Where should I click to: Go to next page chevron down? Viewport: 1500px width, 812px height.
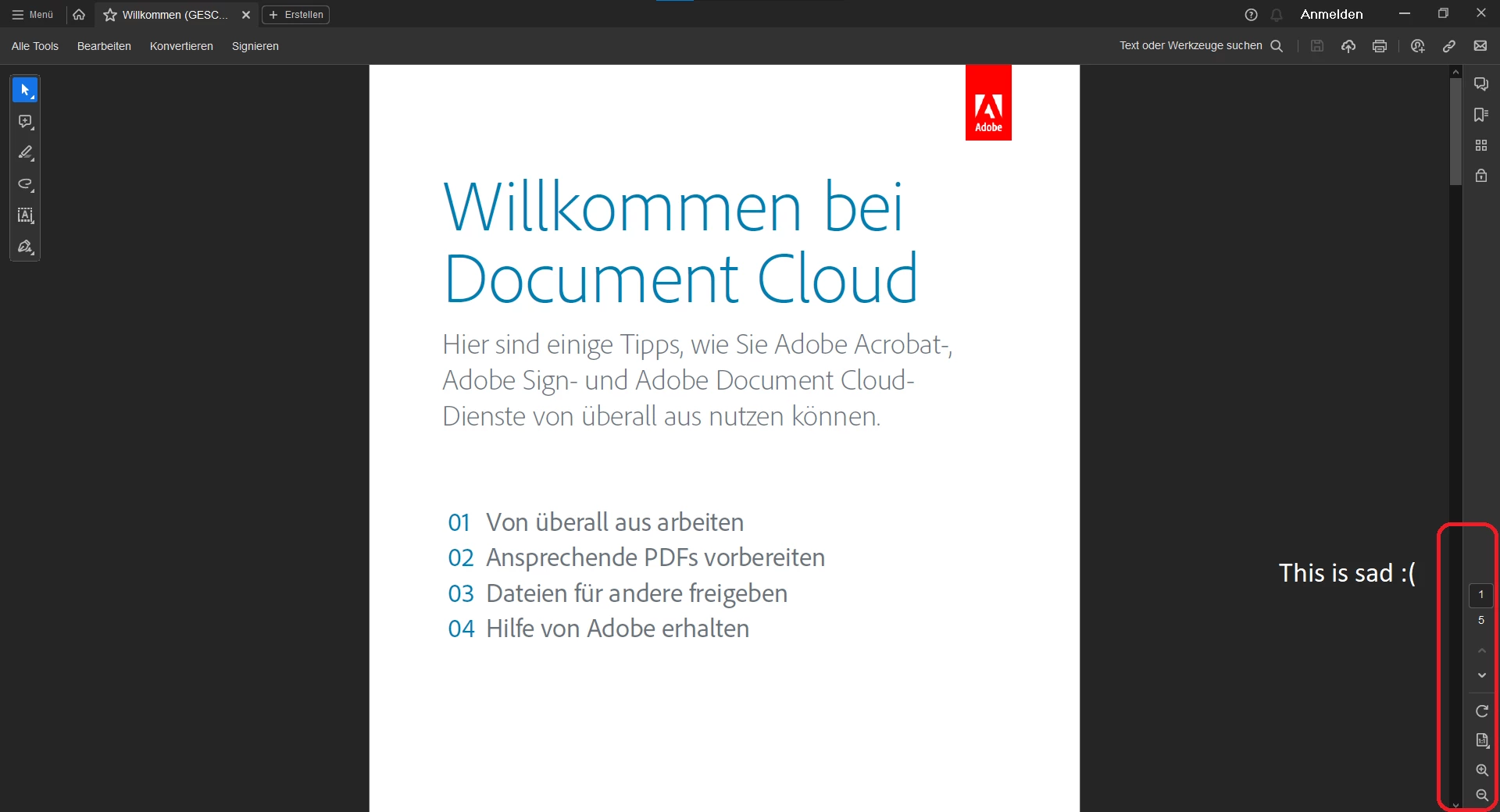(x=1482, y=675)
